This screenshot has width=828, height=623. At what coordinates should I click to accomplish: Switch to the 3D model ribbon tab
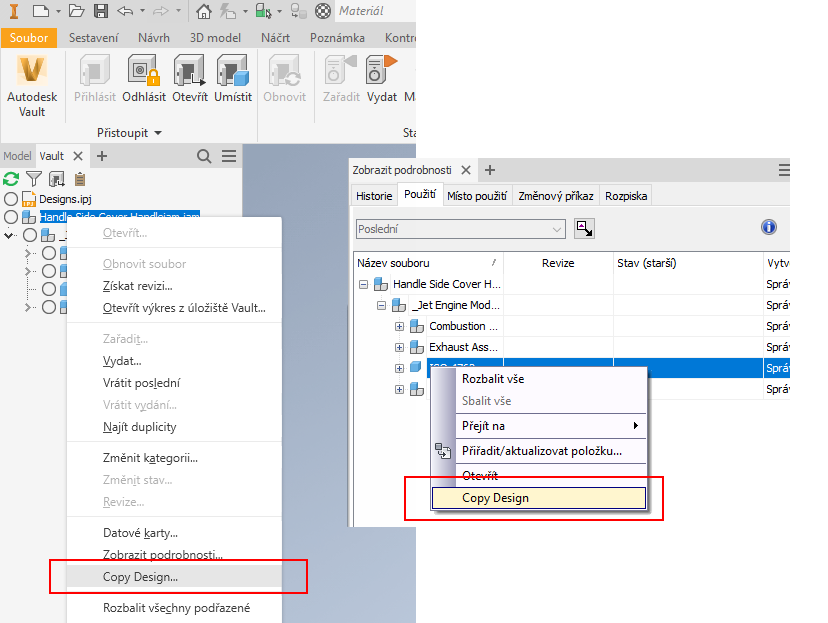[215, 38]
